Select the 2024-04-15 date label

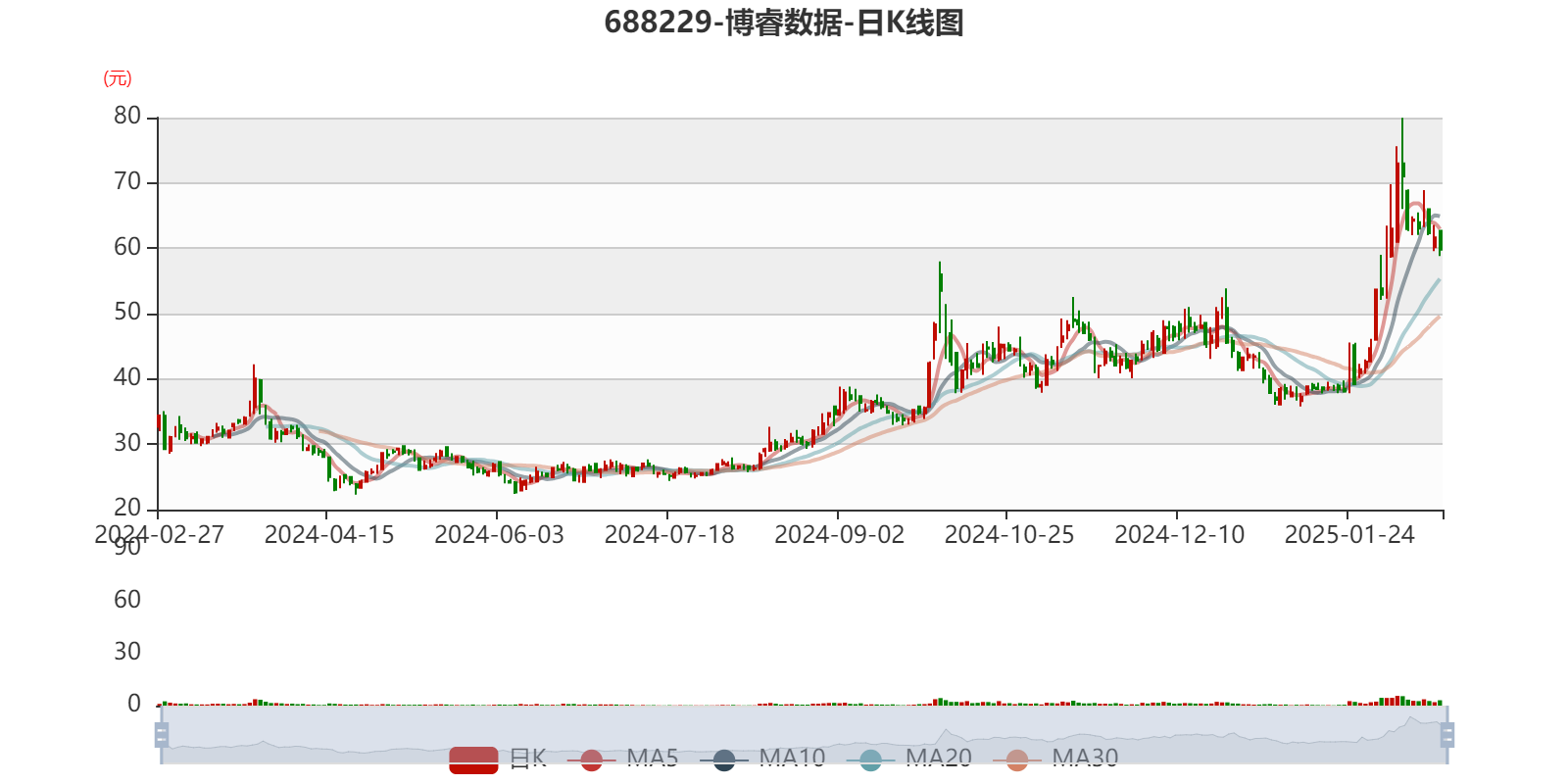(329, 535)
